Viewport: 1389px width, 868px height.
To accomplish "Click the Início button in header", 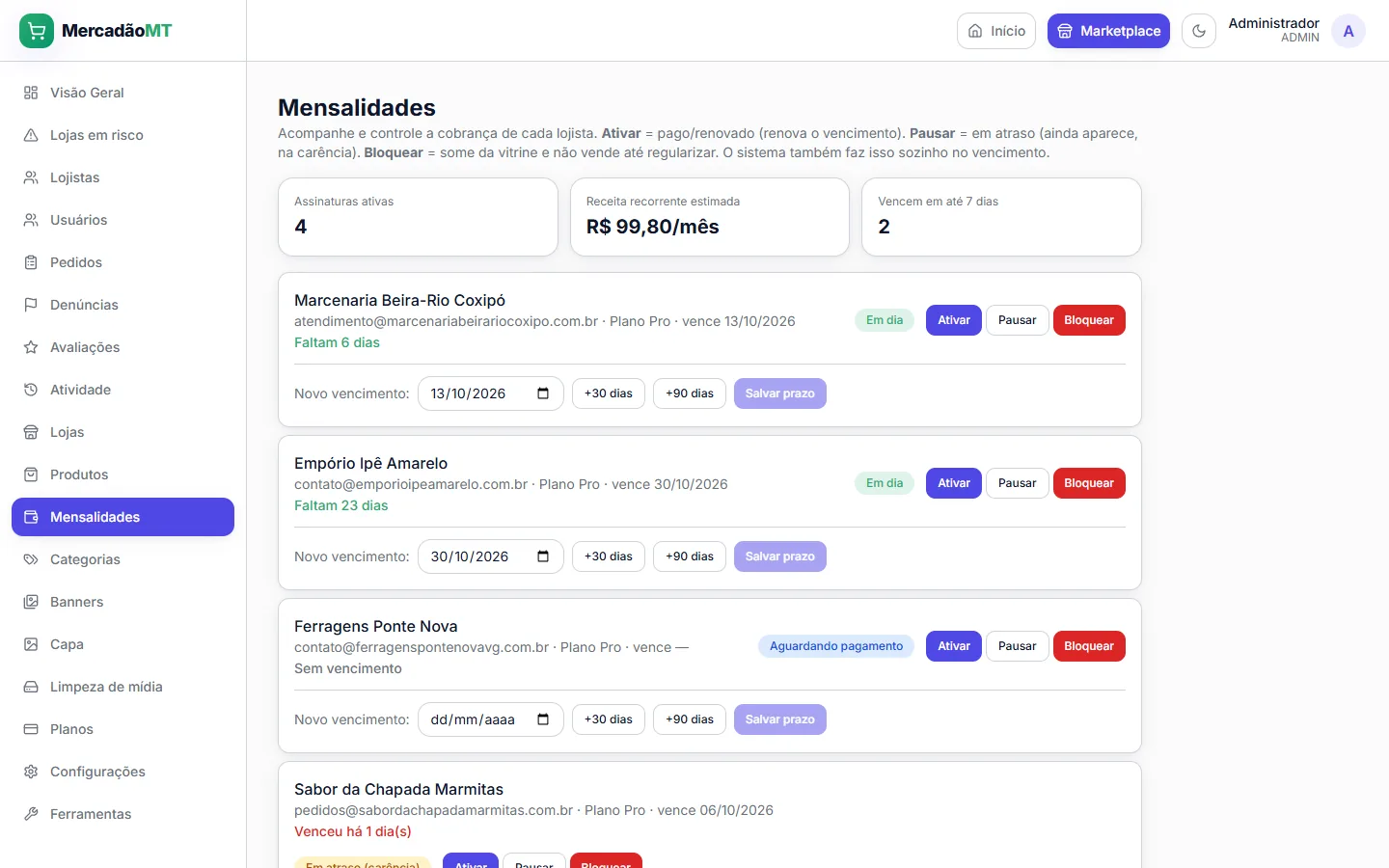I will tap(996, 31).
